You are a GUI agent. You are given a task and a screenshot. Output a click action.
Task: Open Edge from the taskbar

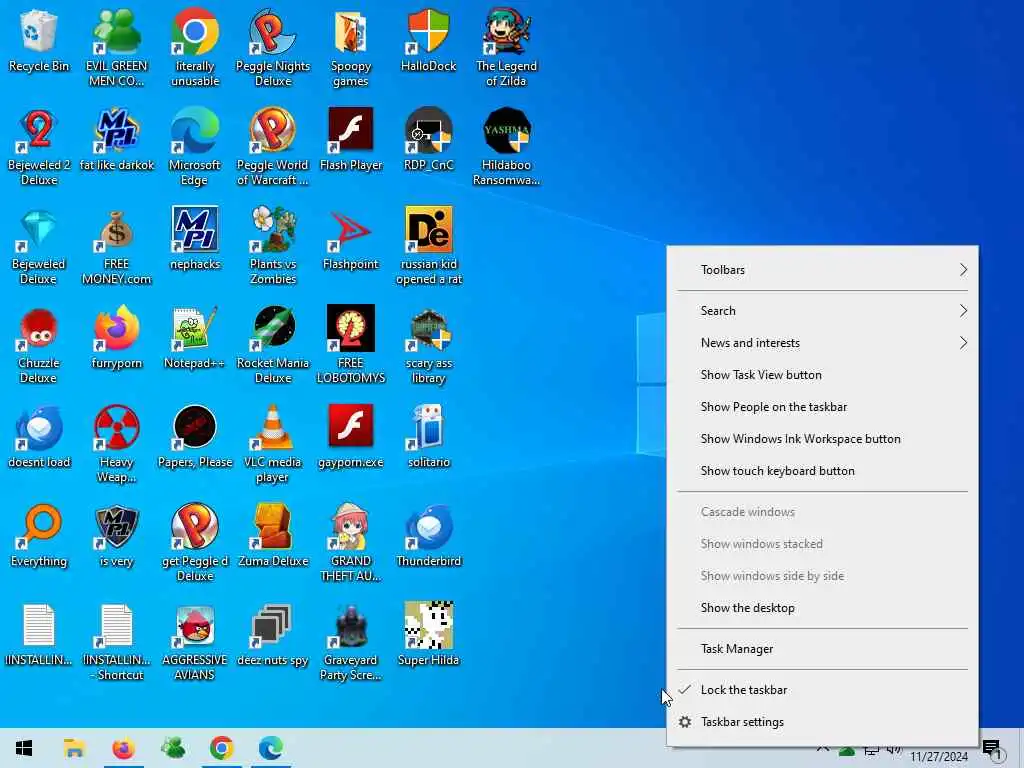point(270,748)
